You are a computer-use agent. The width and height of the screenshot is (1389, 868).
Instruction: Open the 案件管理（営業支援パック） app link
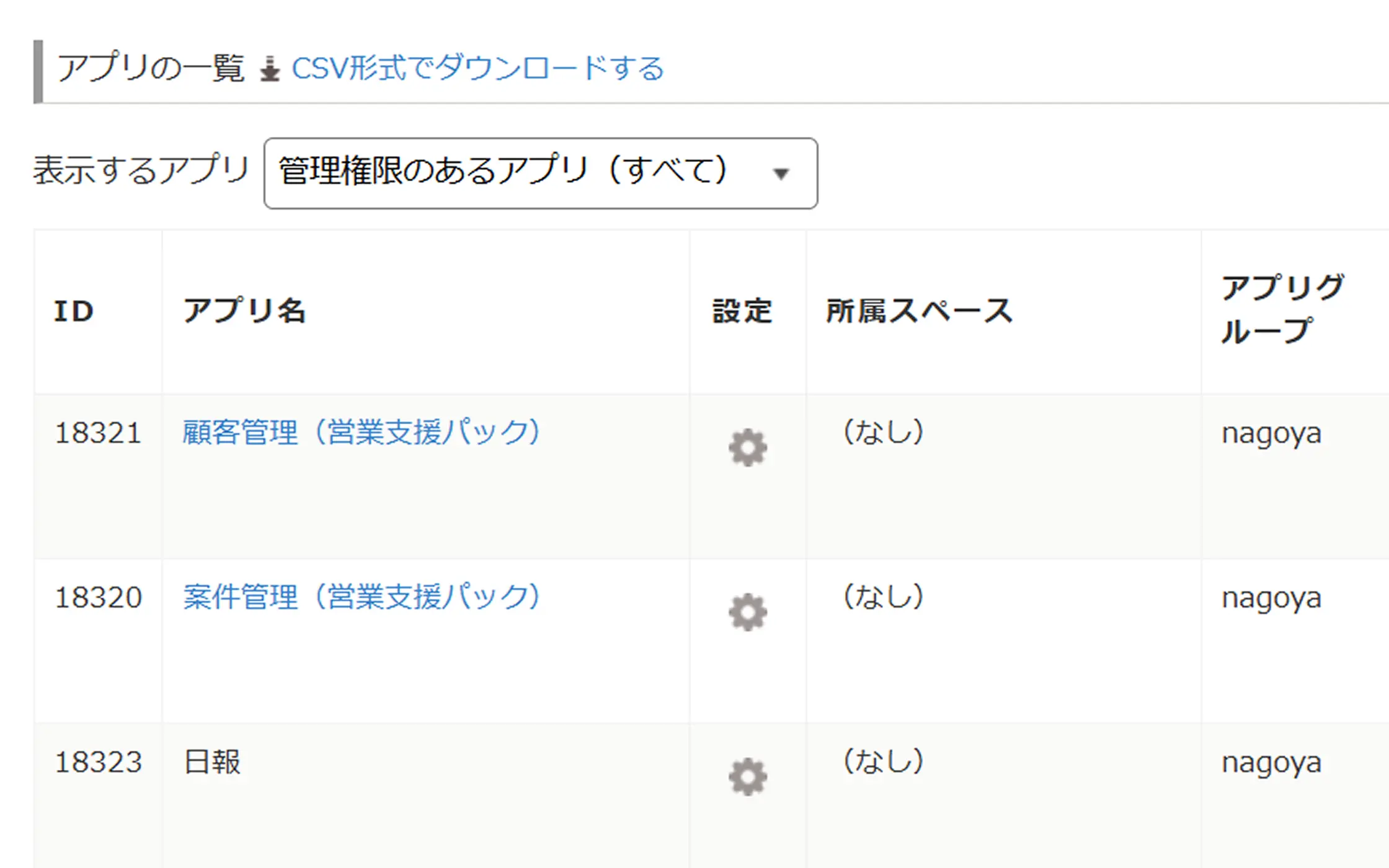[x=362, y=598]
